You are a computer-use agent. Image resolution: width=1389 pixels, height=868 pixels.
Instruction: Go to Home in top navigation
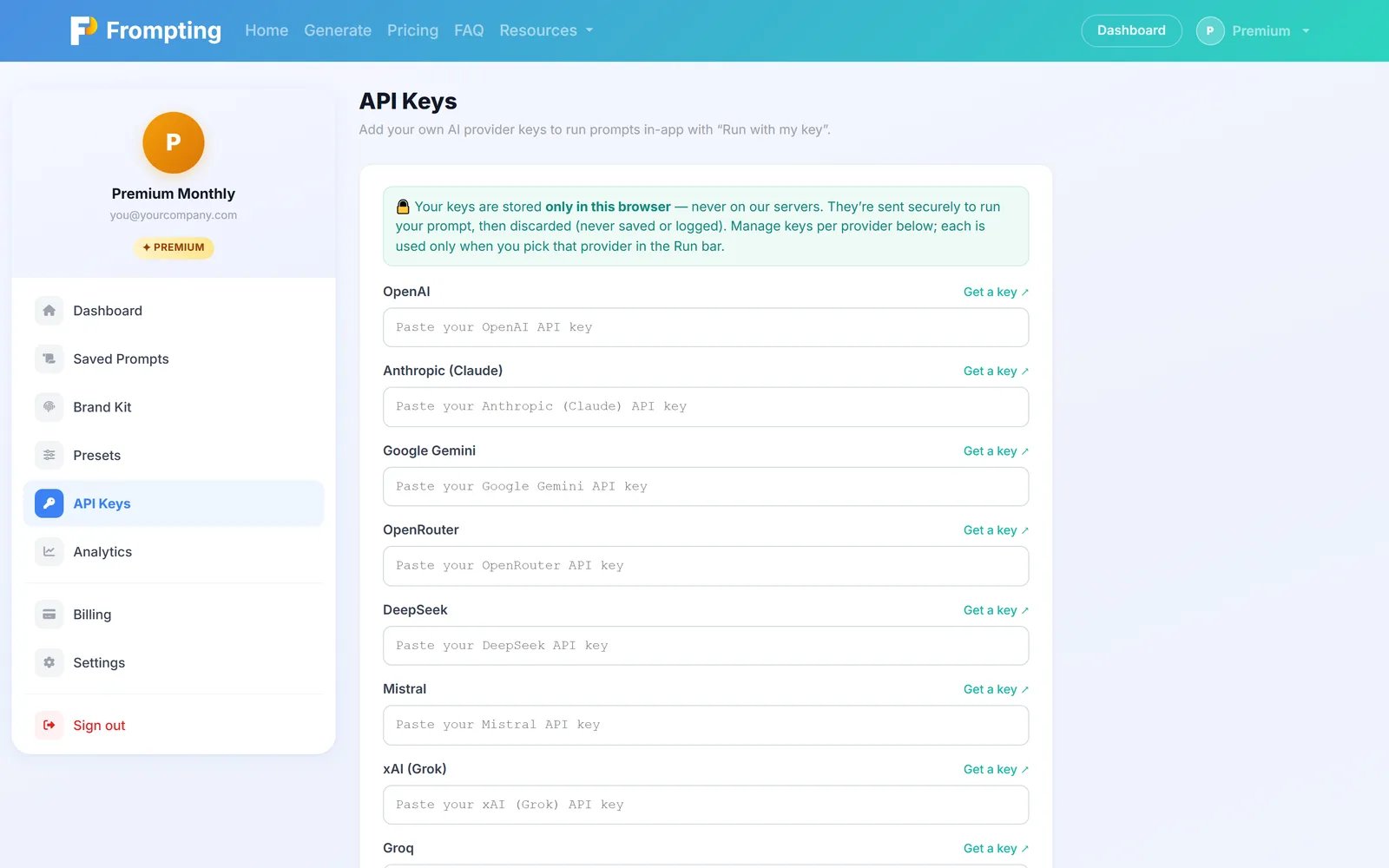[x=267, y=30]
